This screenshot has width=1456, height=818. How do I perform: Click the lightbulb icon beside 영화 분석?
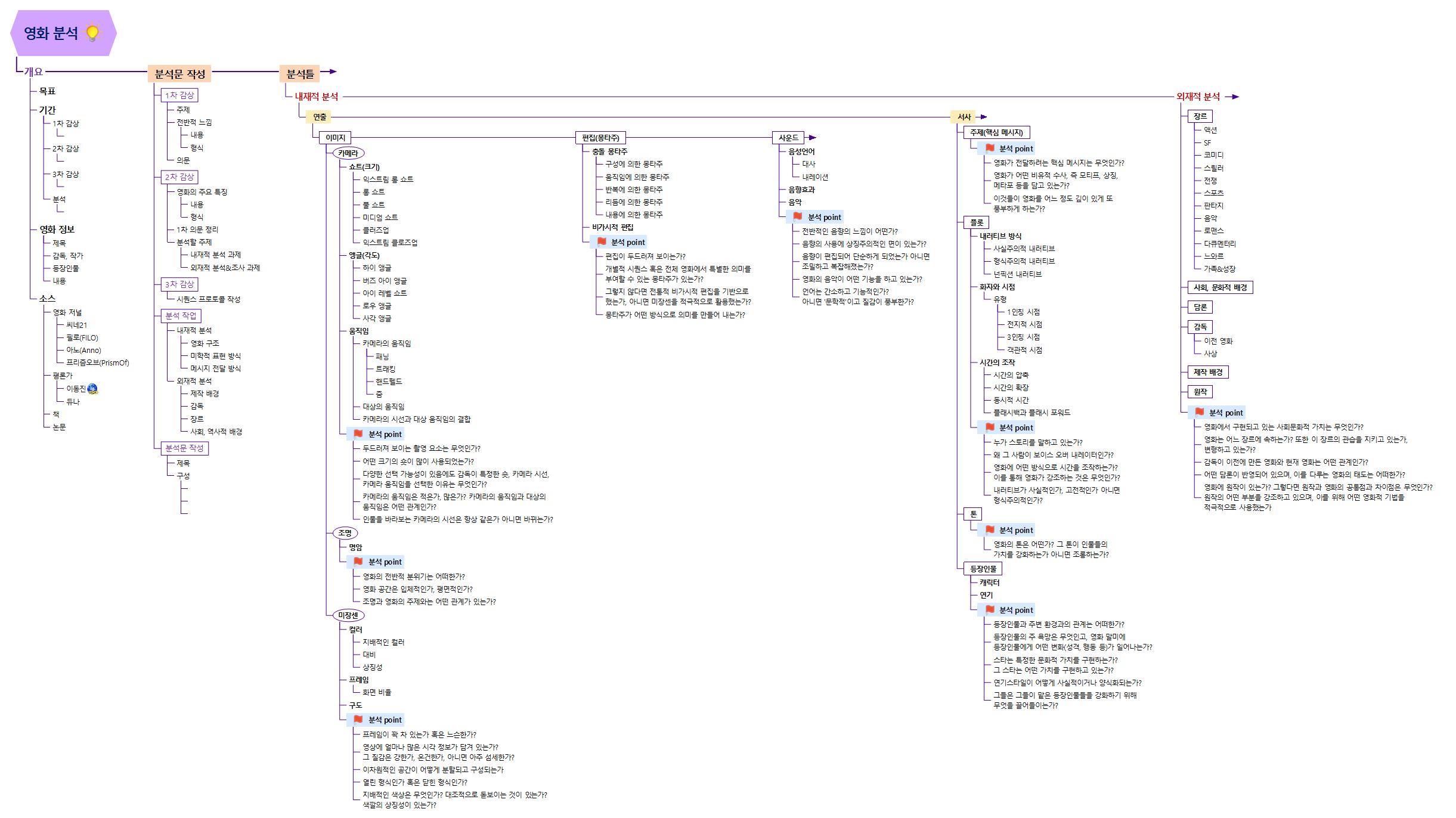92,32
